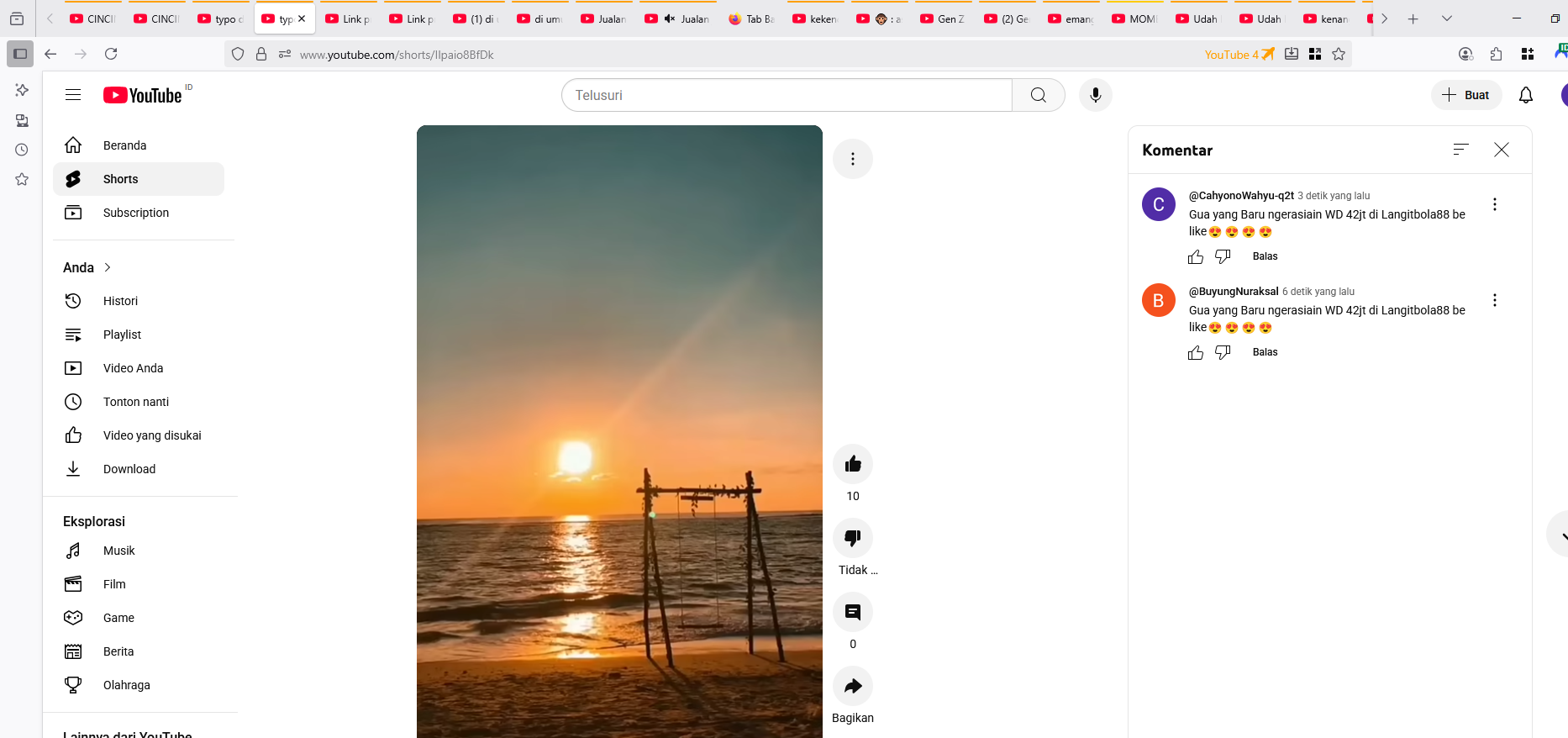Image resolution: width=1568 pixels, height=738 pixels.
Task: Open CahyonoWahyu-q2t profile avatar
Action: coord(1159,204)
